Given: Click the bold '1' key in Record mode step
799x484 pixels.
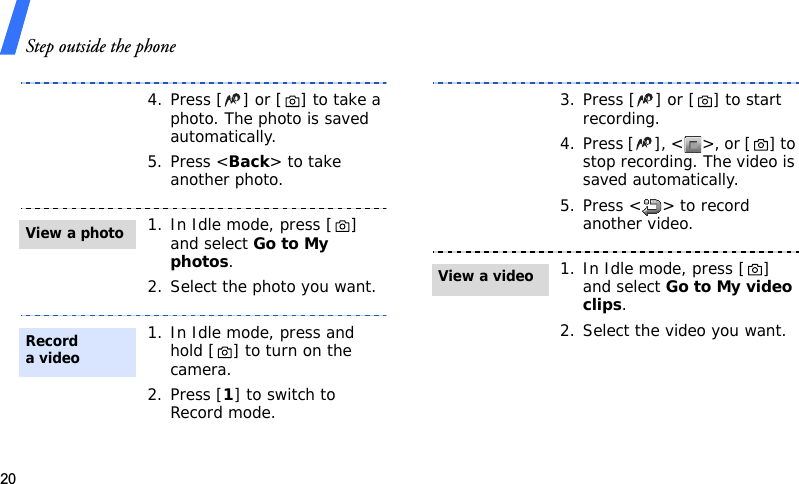Looking at the screenshot, I should click(230, 395).
